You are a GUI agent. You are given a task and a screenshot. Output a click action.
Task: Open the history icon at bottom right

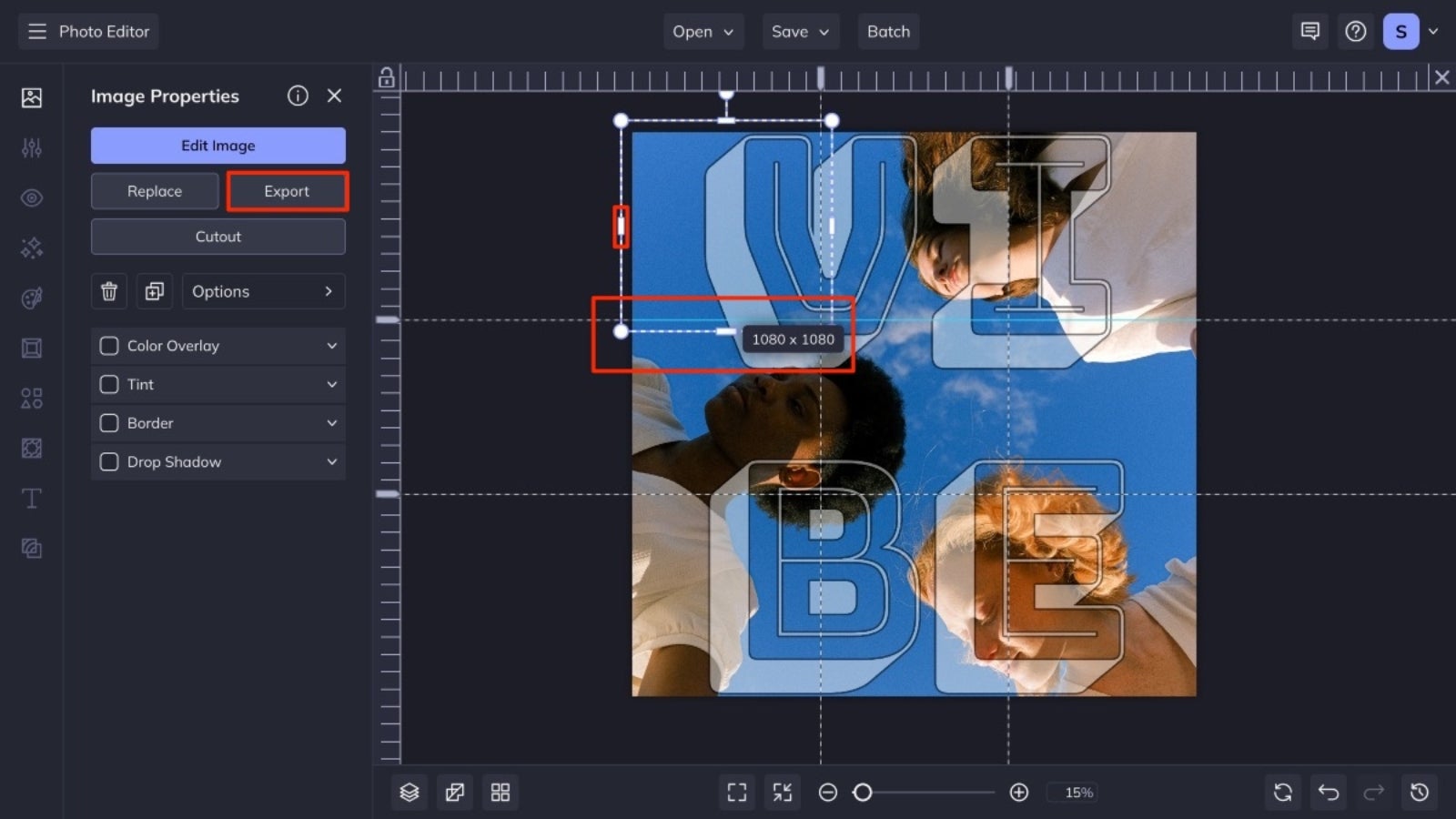[x=1420, y=792]
